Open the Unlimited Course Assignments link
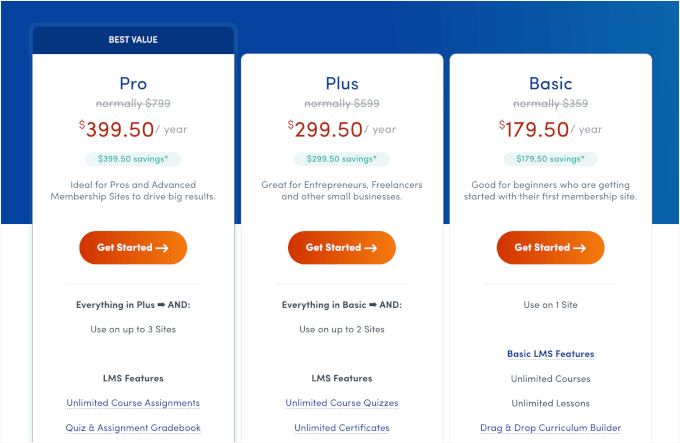The height and width of the screenshot is (443, 680). [133, 403]
